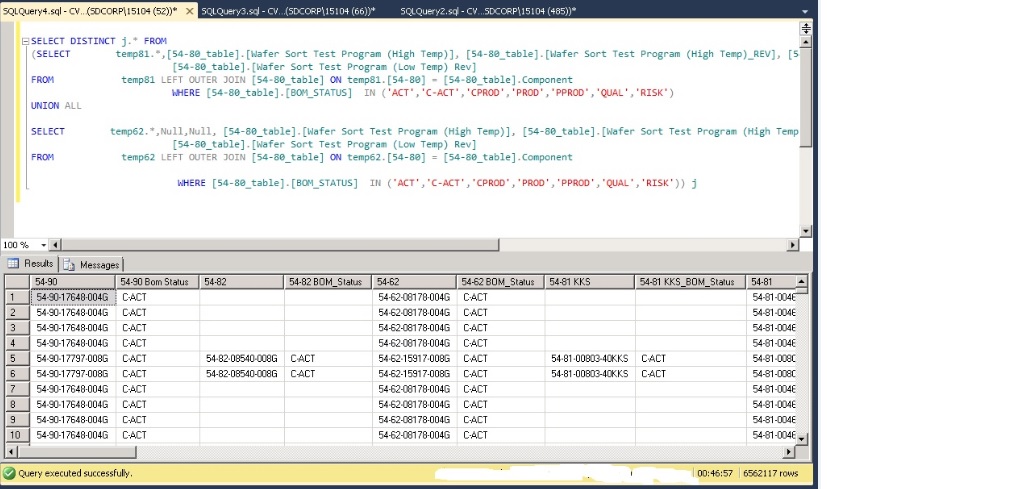1020x489 pixels.
Task: Select the 54-62 BOM_Status column header
Action: pos(501,282)
